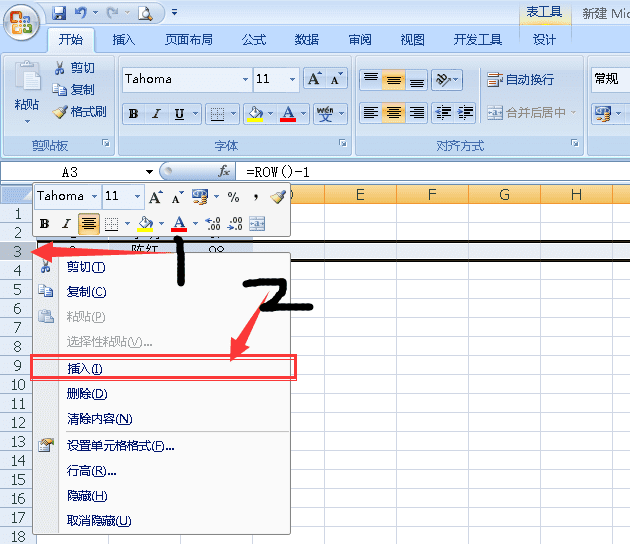Select row 12 header
Screen dimensions: 630x544
click(x=18, y=423)
